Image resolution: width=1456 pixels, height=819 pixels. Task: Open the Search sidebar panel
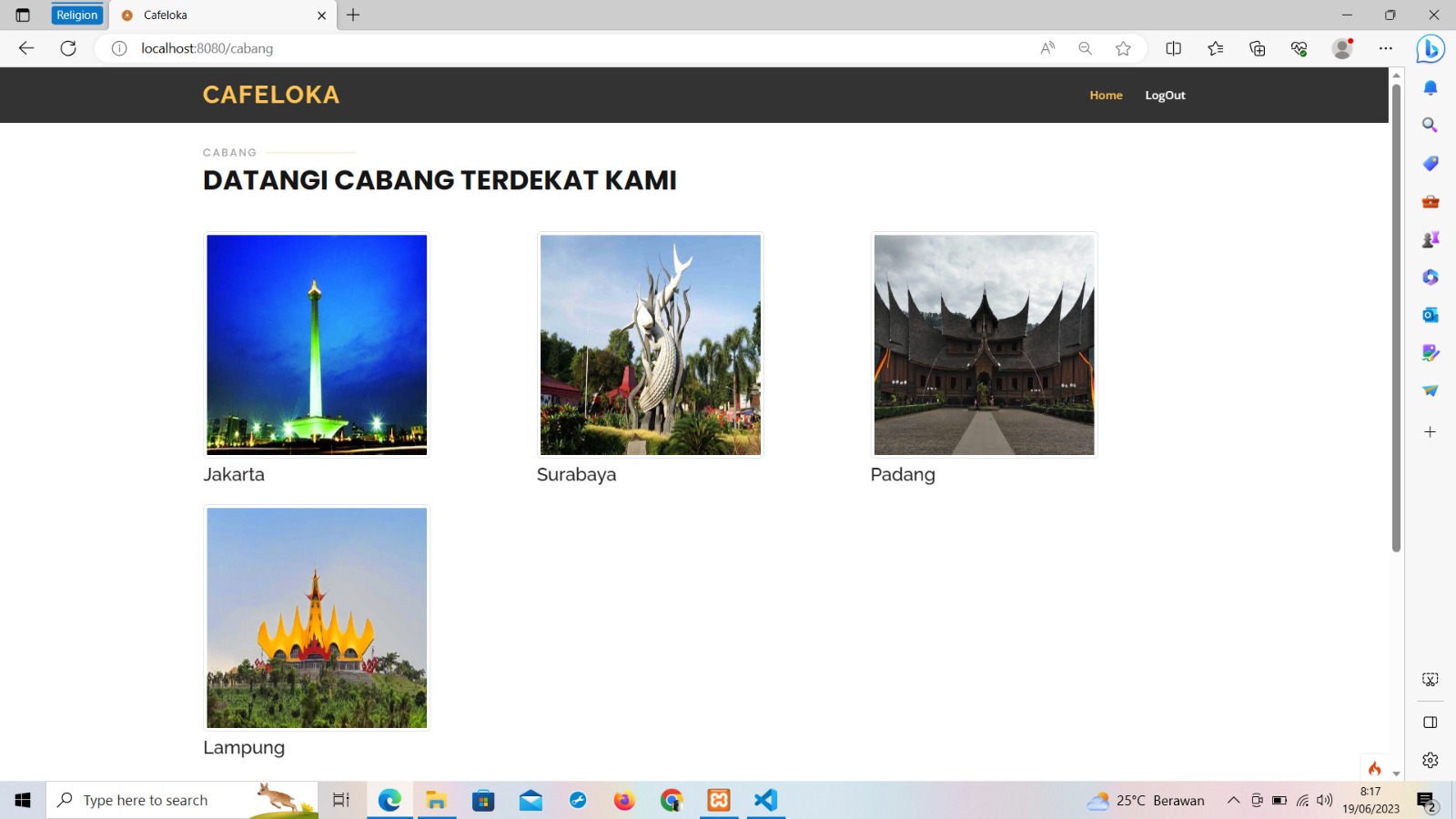pyautogui.click(x=1430, y=125)
